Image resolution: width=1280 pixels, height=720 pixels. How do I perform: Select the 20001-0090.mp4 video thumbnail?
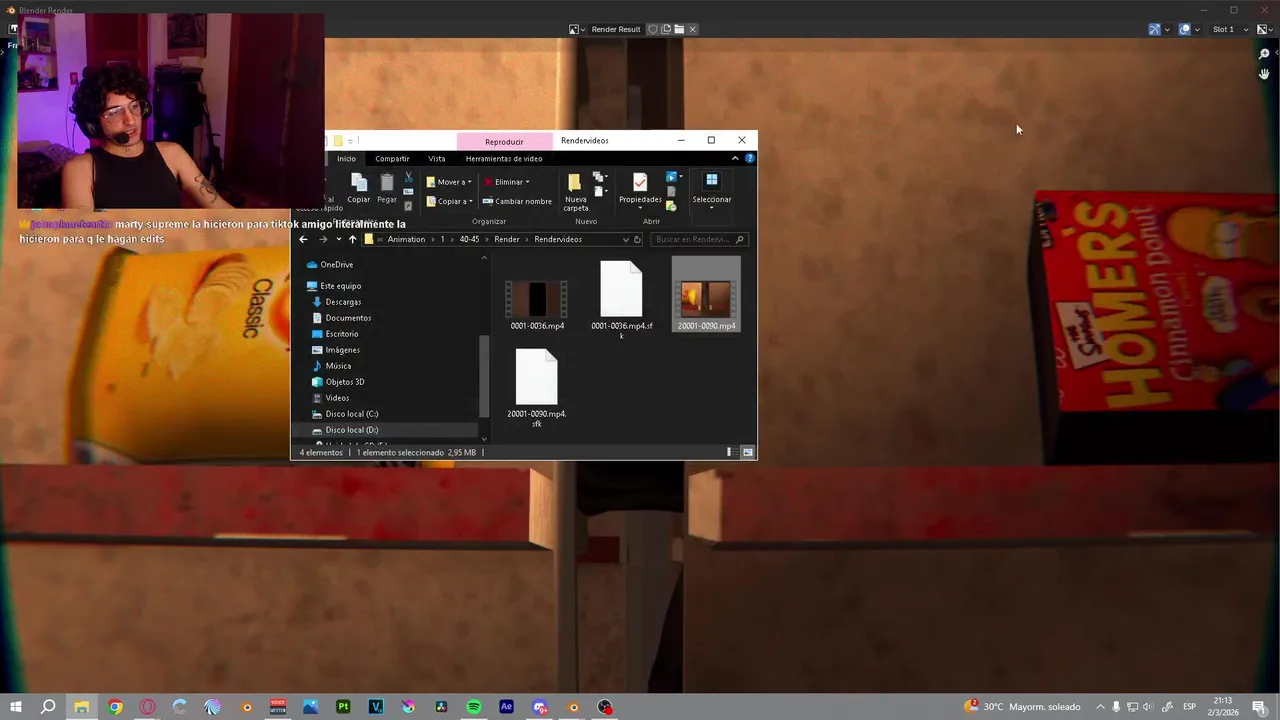(706, 299)
